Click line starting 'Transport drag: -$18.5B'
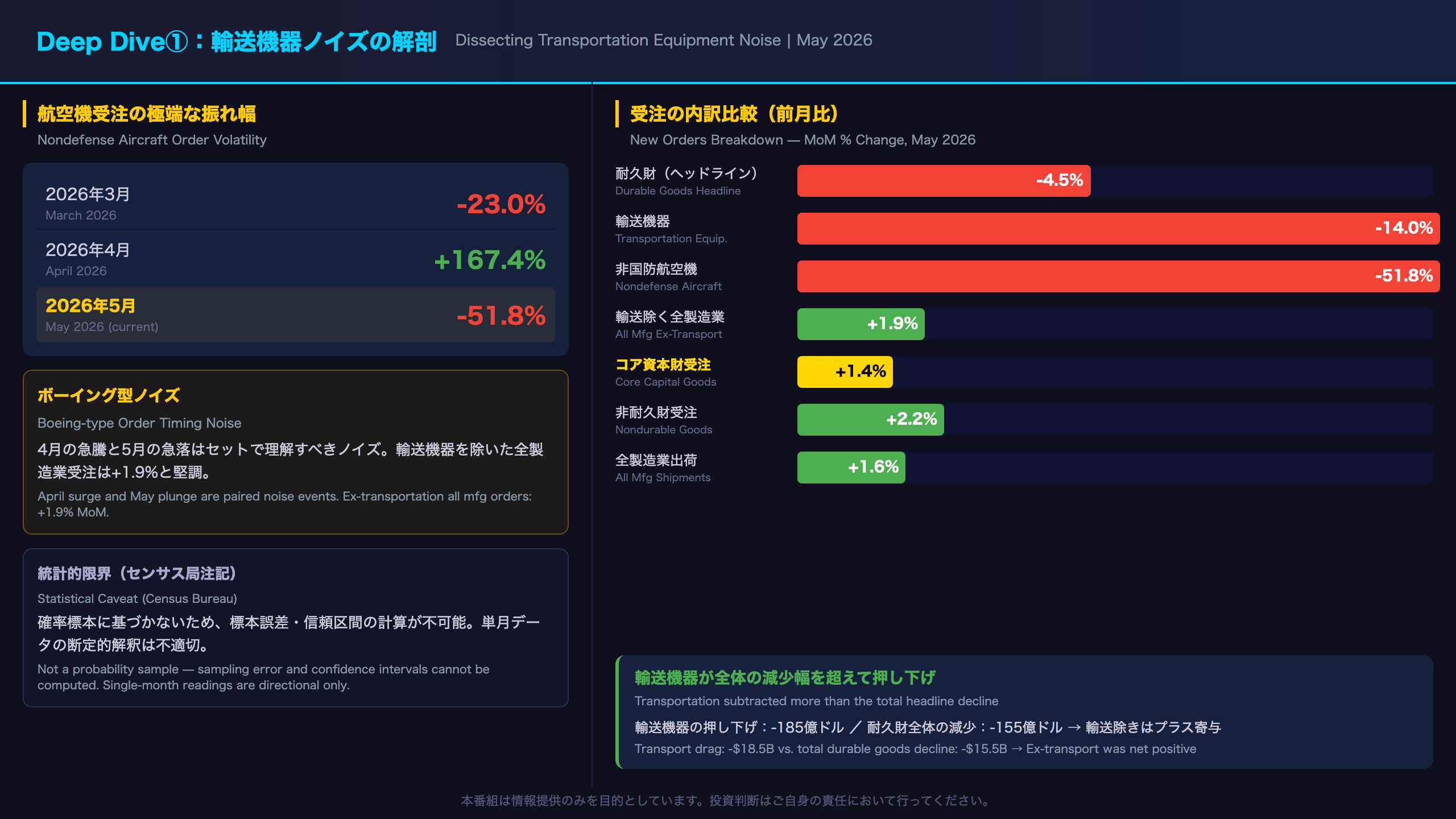 [x=915, y=749]
